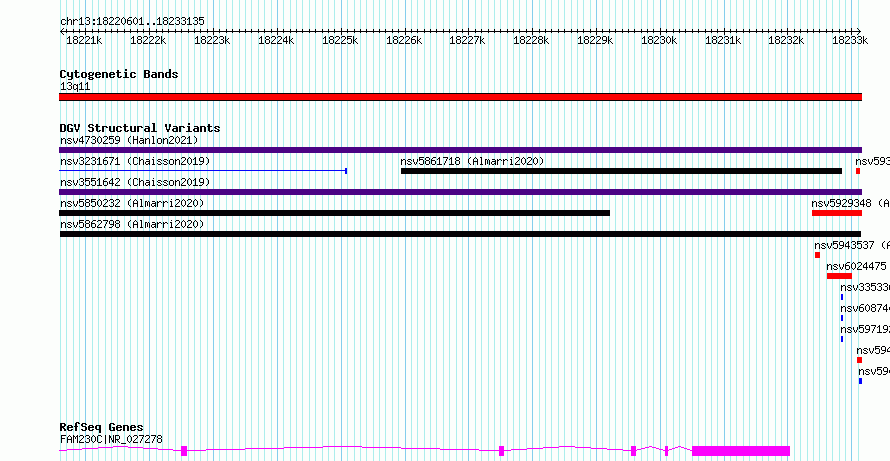Click the 18233k ruler tick label
The width and height of the screenshot is (890, 461).
pyautogui.click(x=850, y=40)
